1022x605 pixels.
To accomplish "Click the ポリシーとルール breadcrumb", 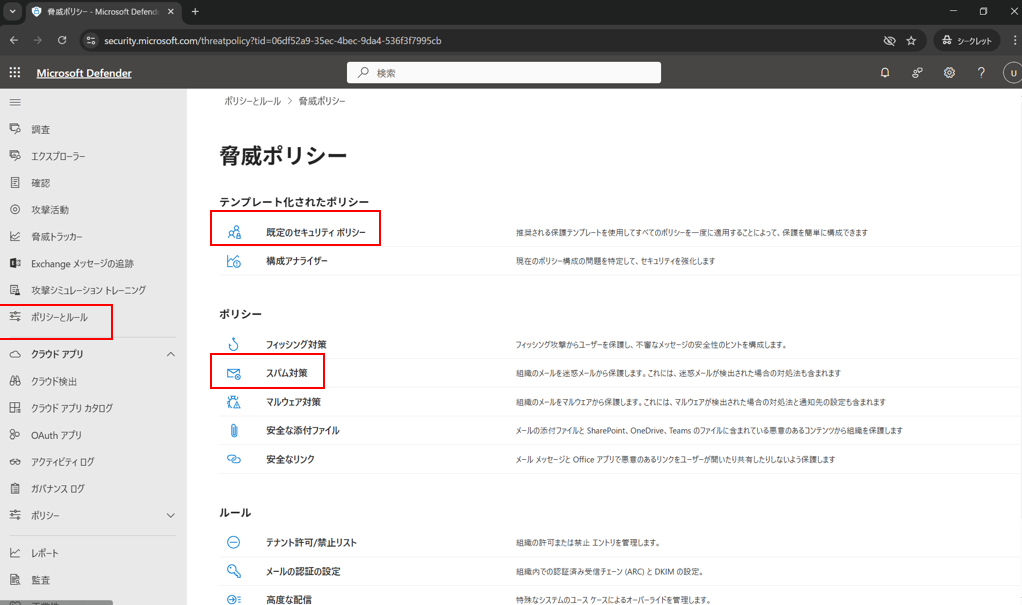I will click(252, 101).
